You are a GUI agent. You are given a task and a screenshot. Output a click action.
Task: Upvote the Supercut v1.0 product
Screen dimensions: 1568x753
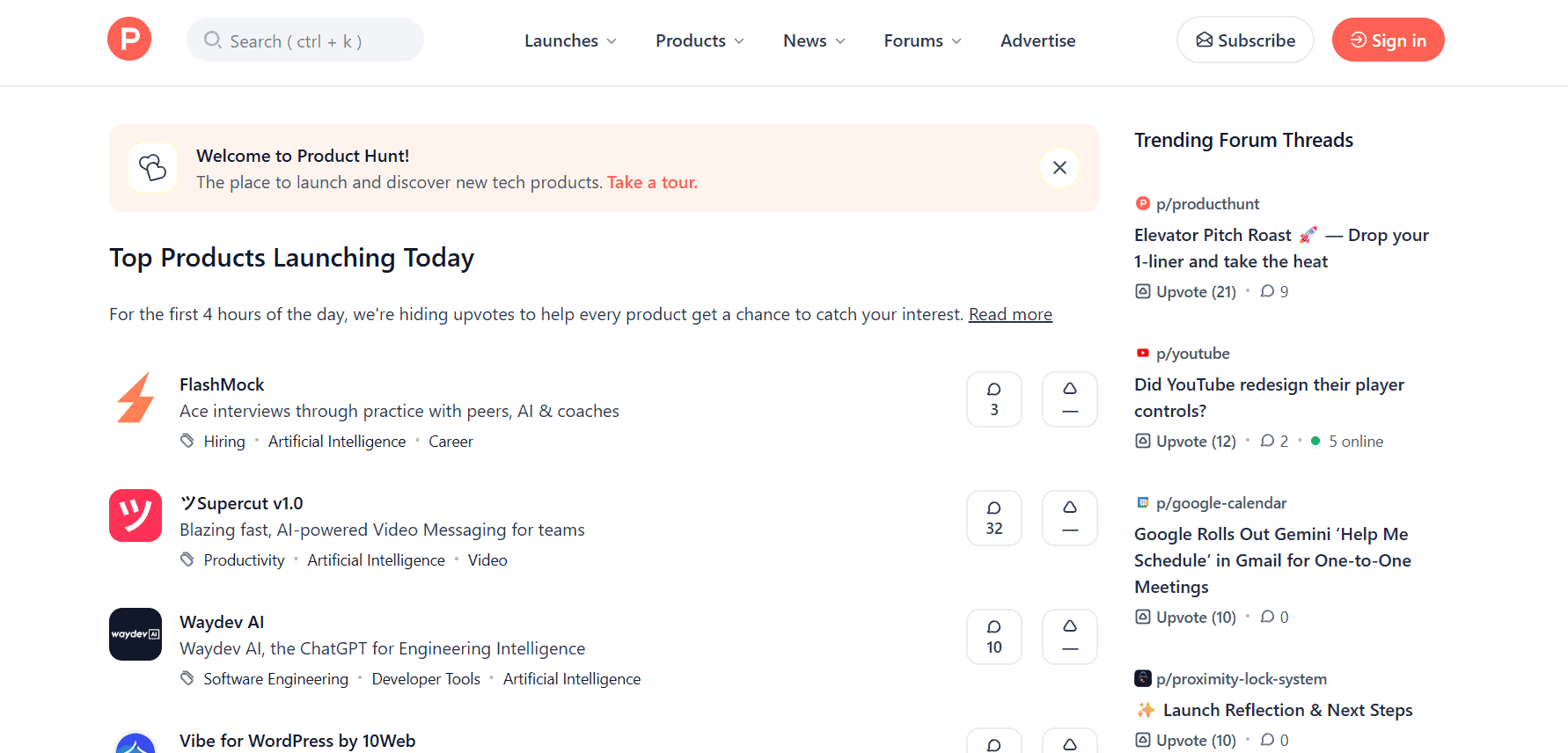click(1070, 518)
